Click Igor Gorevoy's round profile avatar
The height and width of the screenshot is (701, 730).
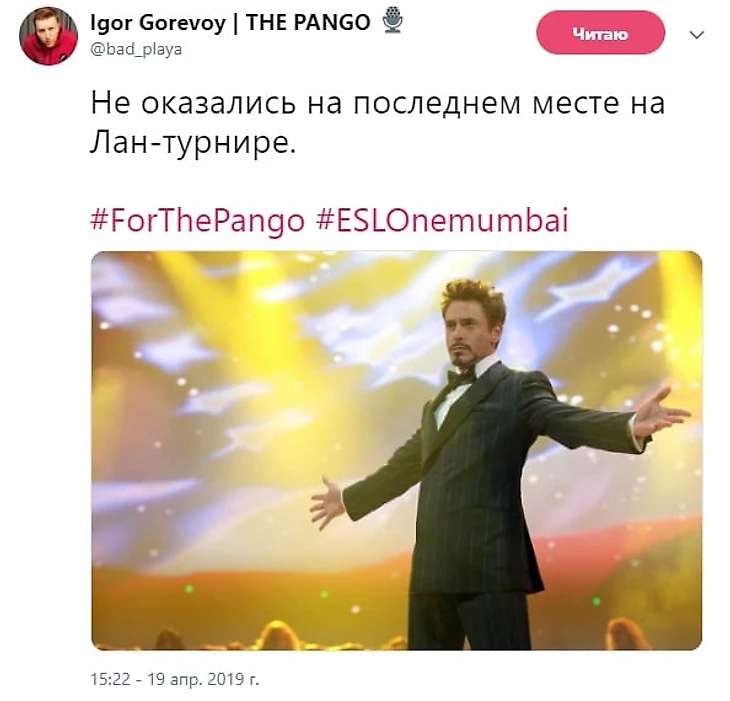(48, 36)
